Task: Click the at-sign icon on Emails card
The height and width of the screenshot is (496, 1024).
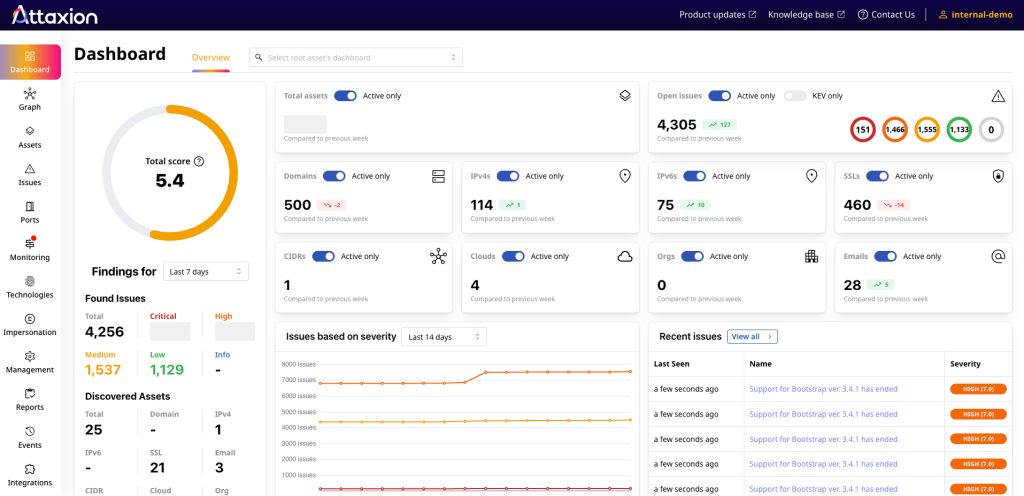Action: click(x=998, y=256)
